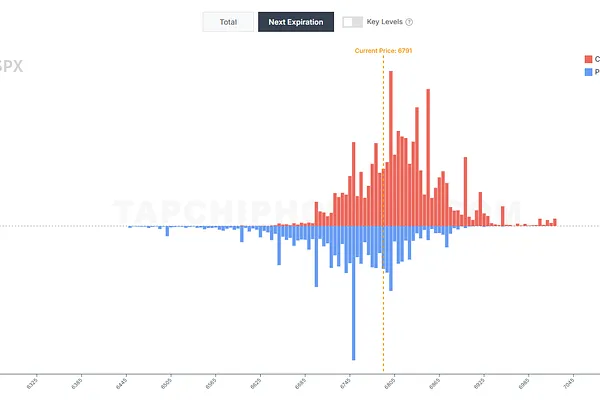Click the Key Levels help question-mark icon

tap(409, 22)
